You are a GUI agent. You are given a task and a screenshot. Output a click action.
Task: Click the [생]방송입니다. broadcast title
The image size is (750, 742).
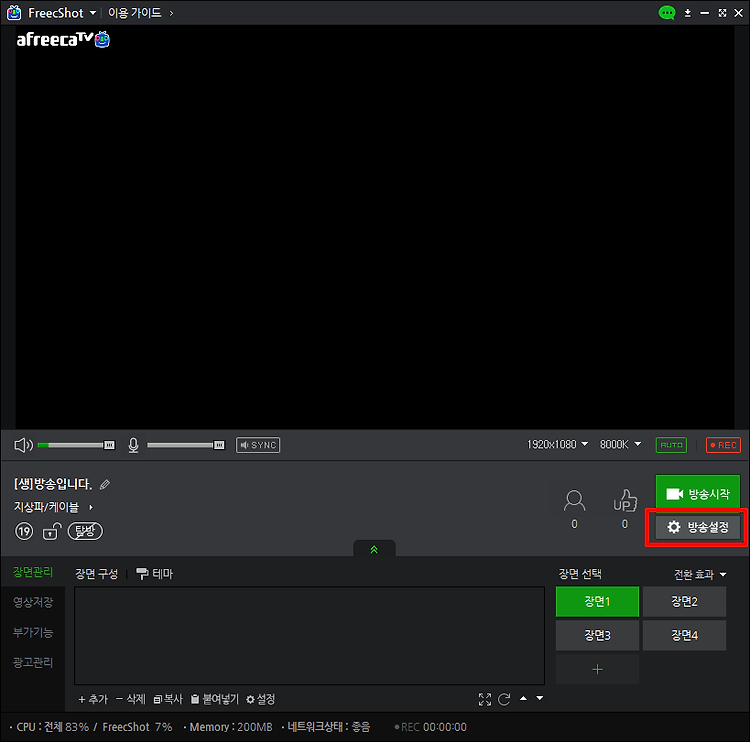pyautogui.click(x=53, y=484)
